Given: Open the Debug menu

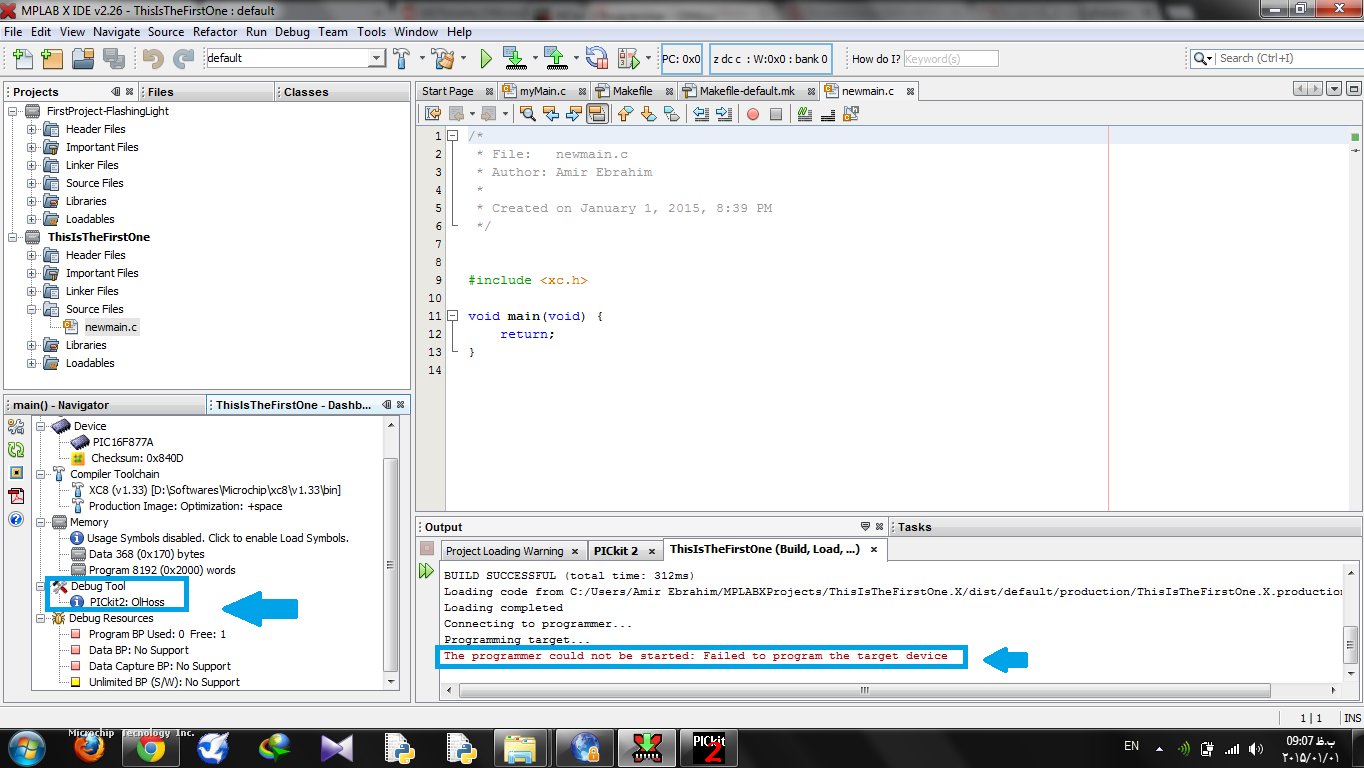Looking at the screenshot, I should 292,32.
